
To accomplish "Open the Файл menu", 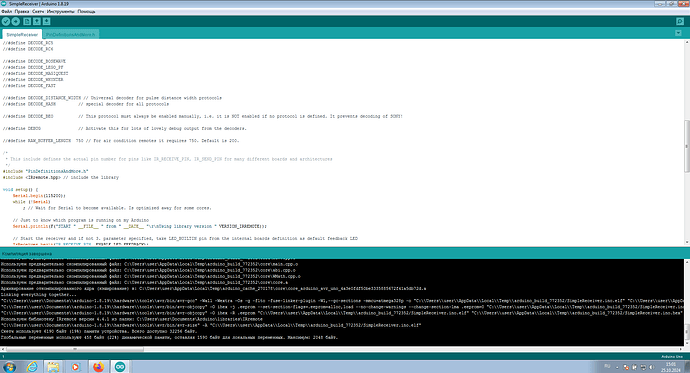I will pos(7,11).
